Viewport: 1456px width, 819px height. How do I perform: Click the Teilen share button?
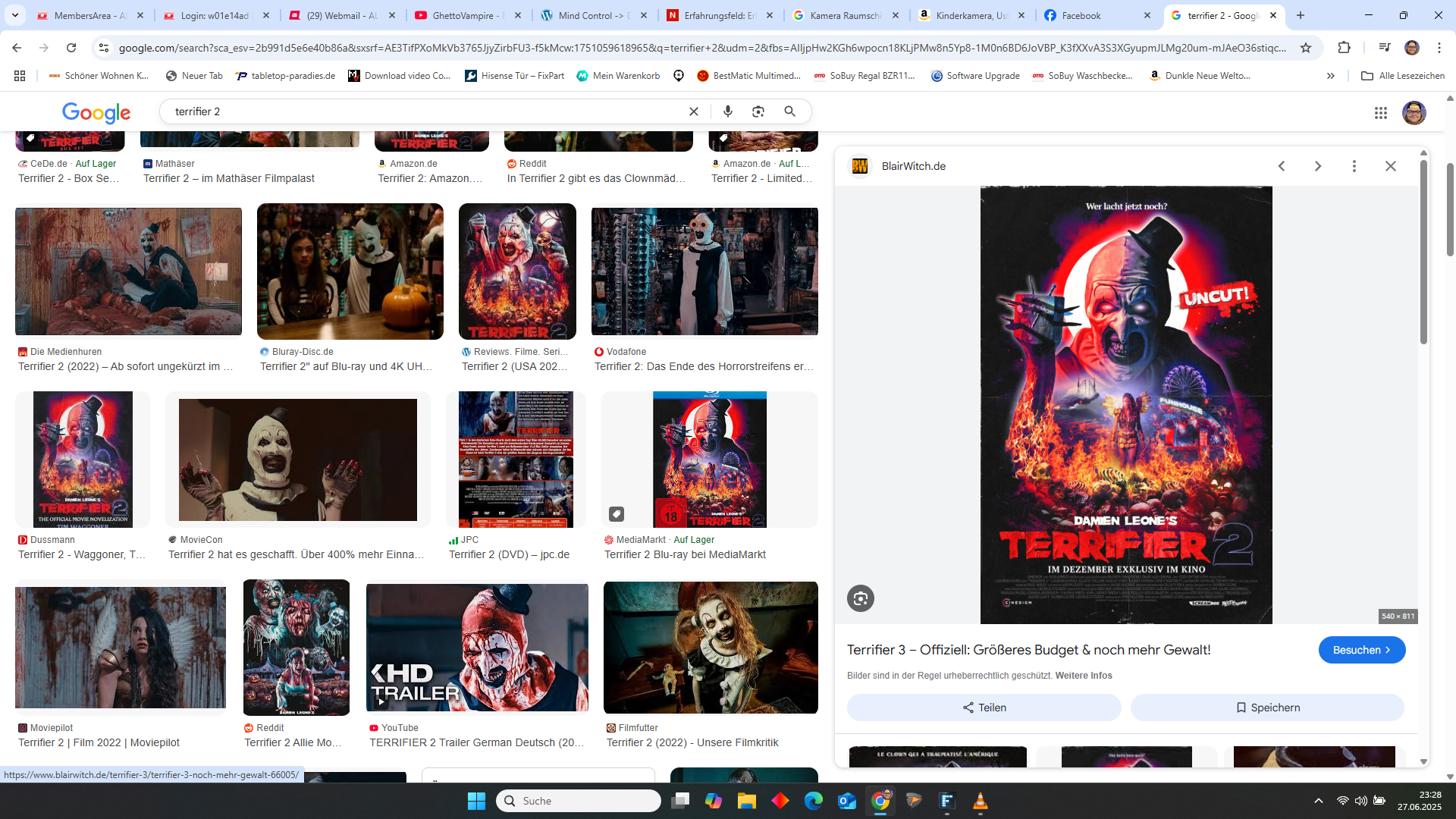[984, 708]
